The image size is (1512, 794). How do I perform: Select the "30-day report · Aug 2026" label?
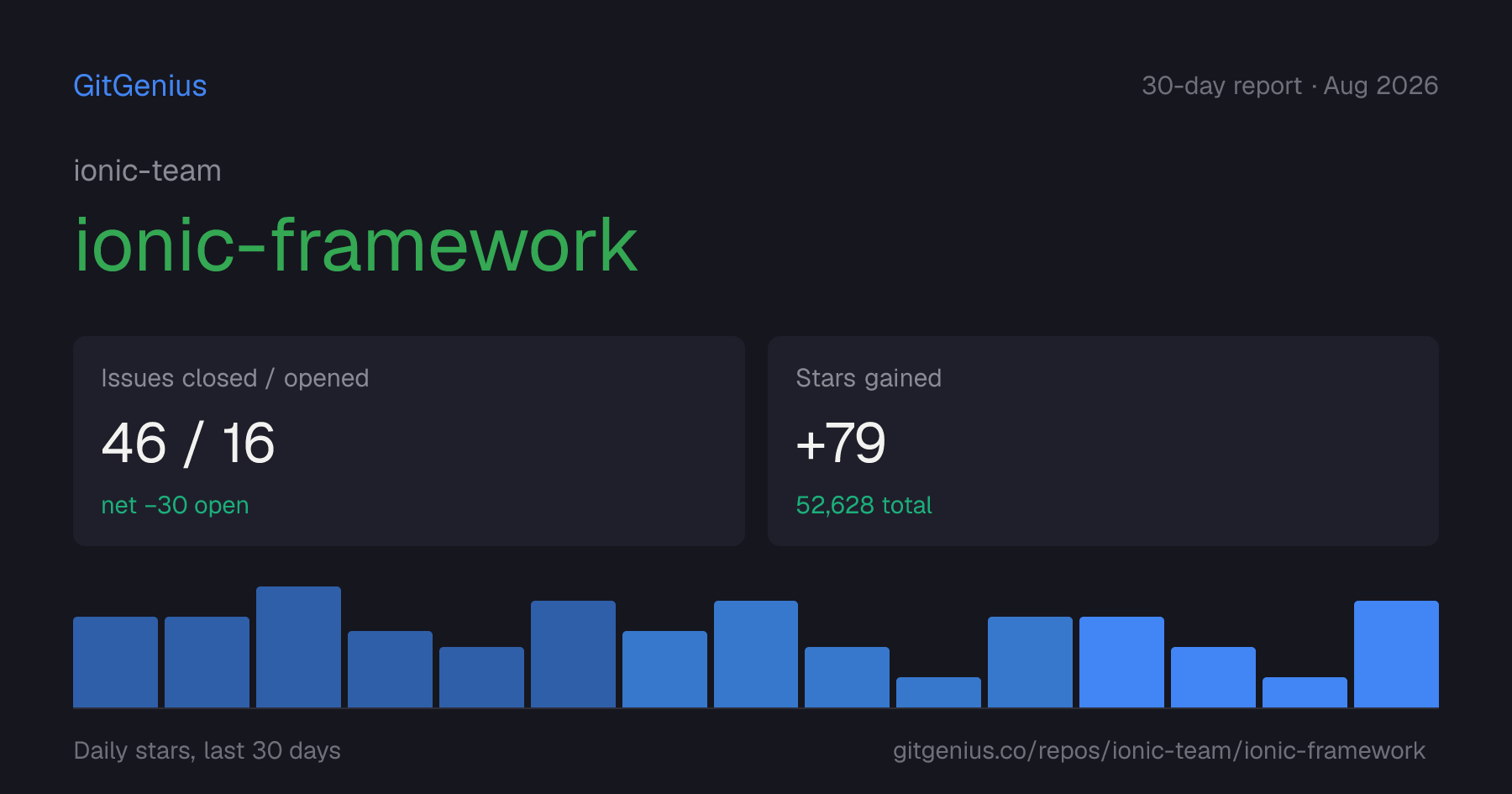[1289, 86]
